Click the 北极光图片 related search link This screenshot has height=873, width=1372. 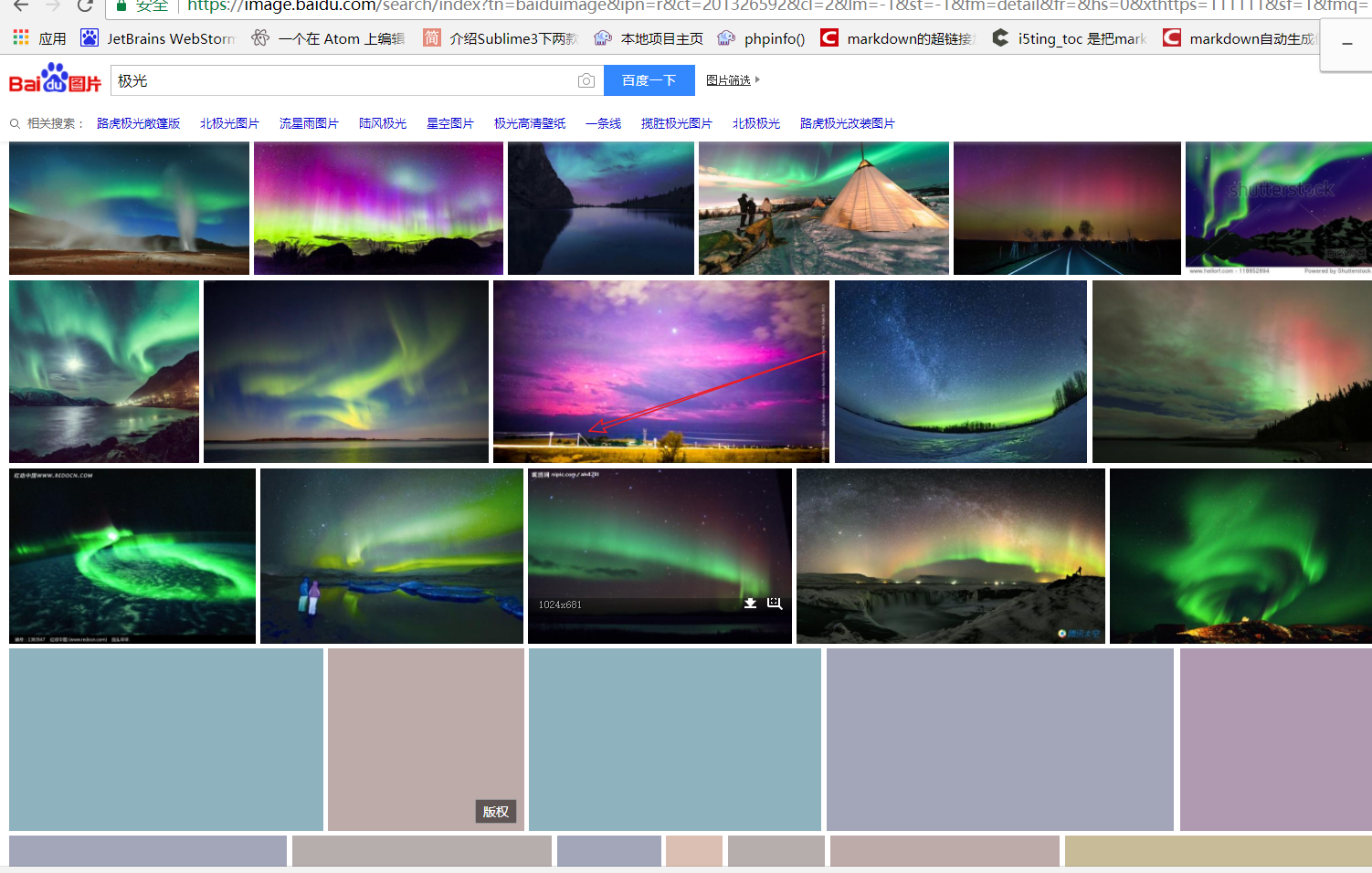[x=229, y=123]
